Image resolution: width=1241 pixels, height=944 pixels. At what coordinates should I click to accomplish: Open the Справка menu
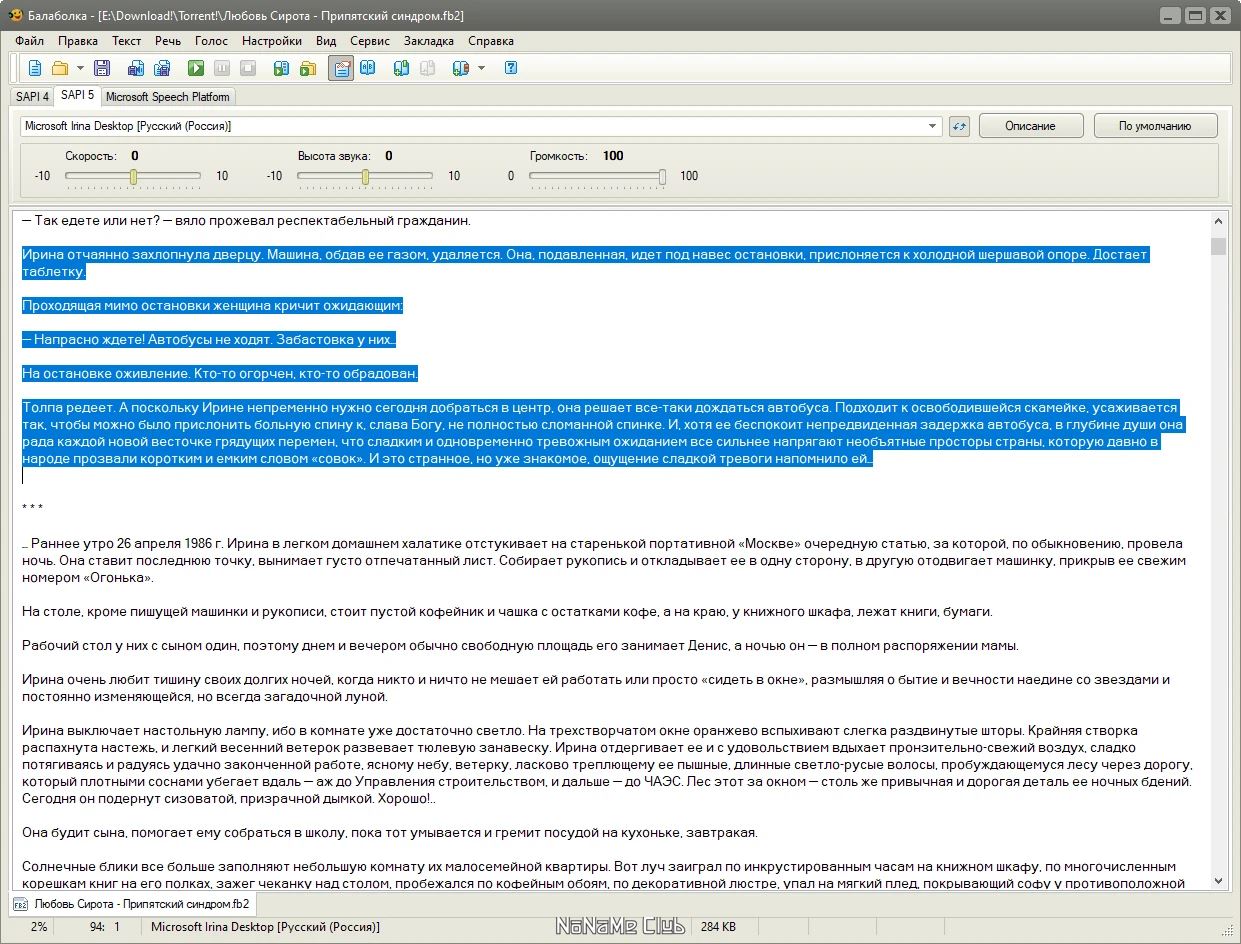(491, 41)
